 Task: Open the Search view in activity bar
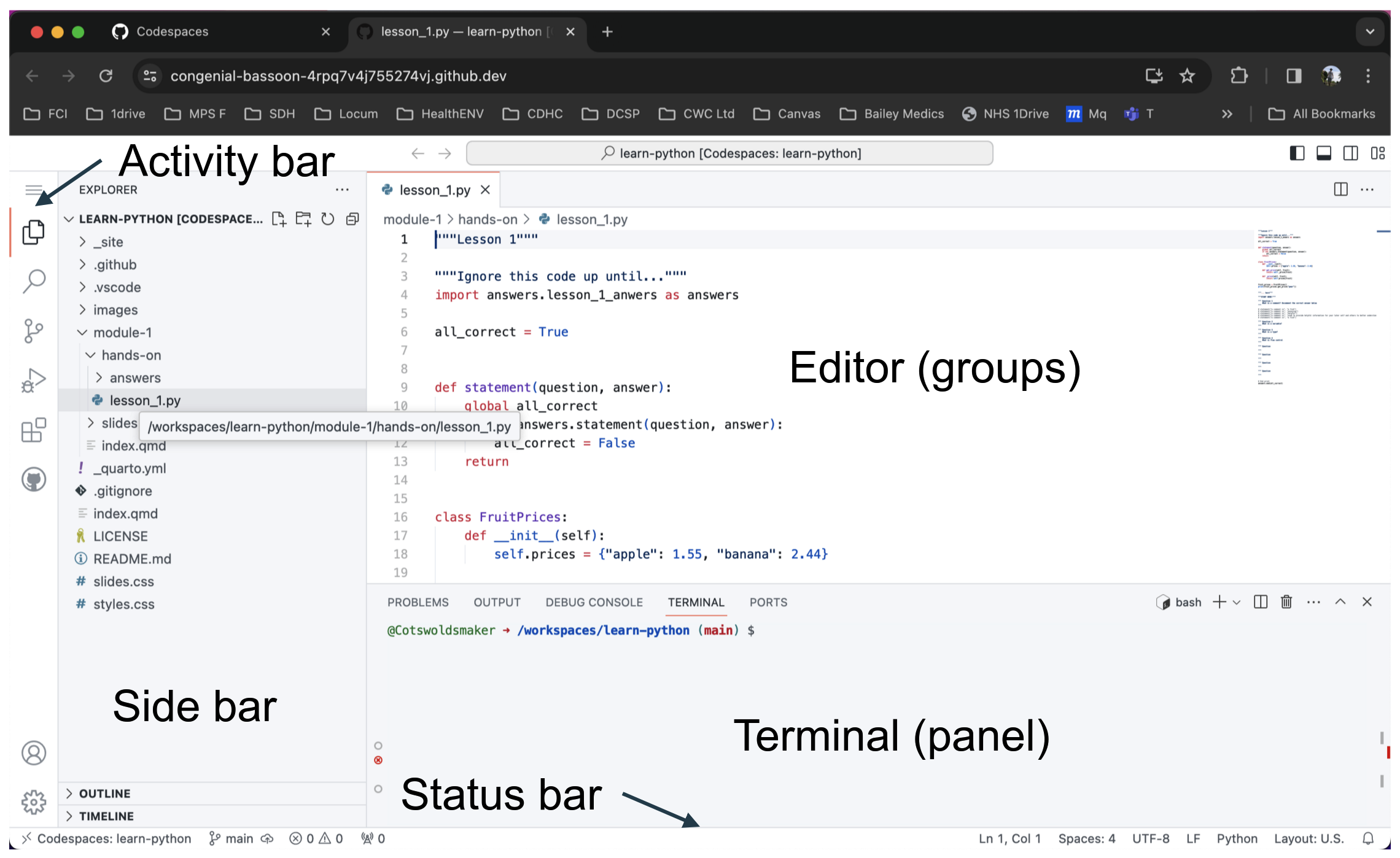34,281
